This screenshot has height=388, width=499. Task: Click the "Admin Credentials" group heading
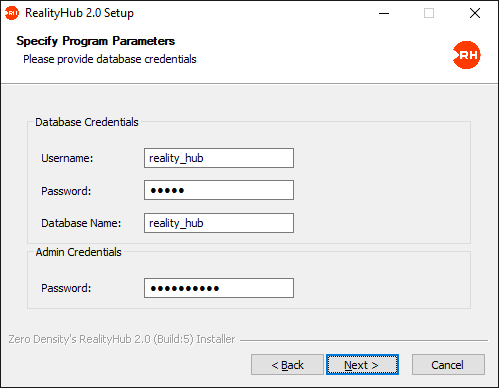pos(78,252)
